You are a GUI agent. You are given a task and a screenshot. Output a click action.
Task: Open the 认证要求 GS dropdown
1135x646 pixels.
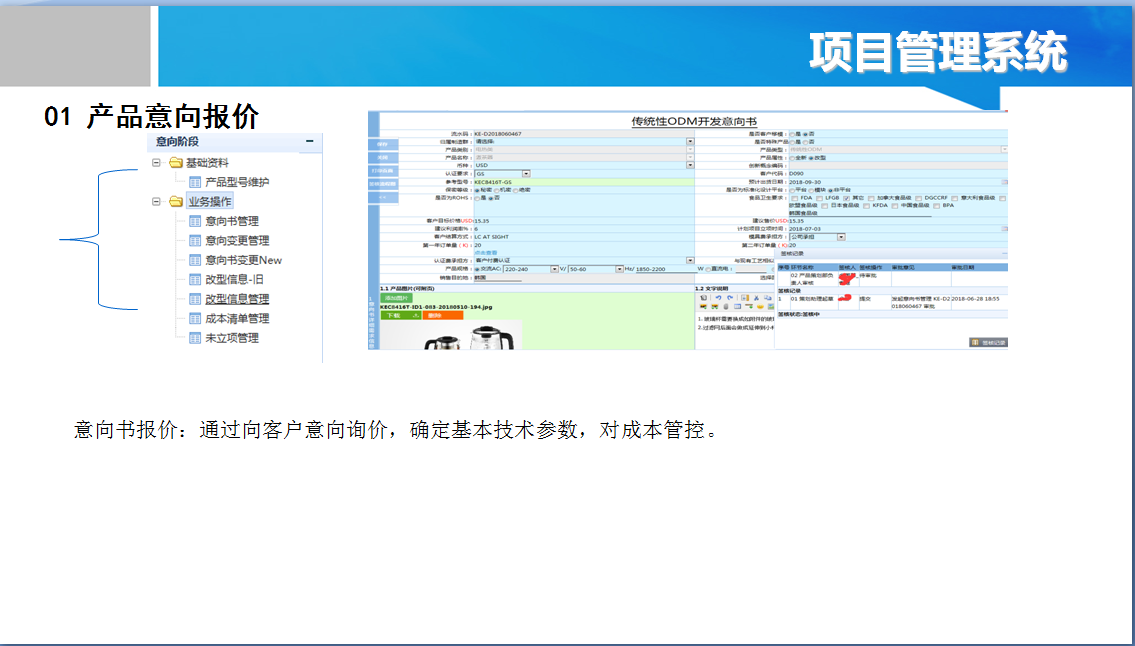point(526,174)
